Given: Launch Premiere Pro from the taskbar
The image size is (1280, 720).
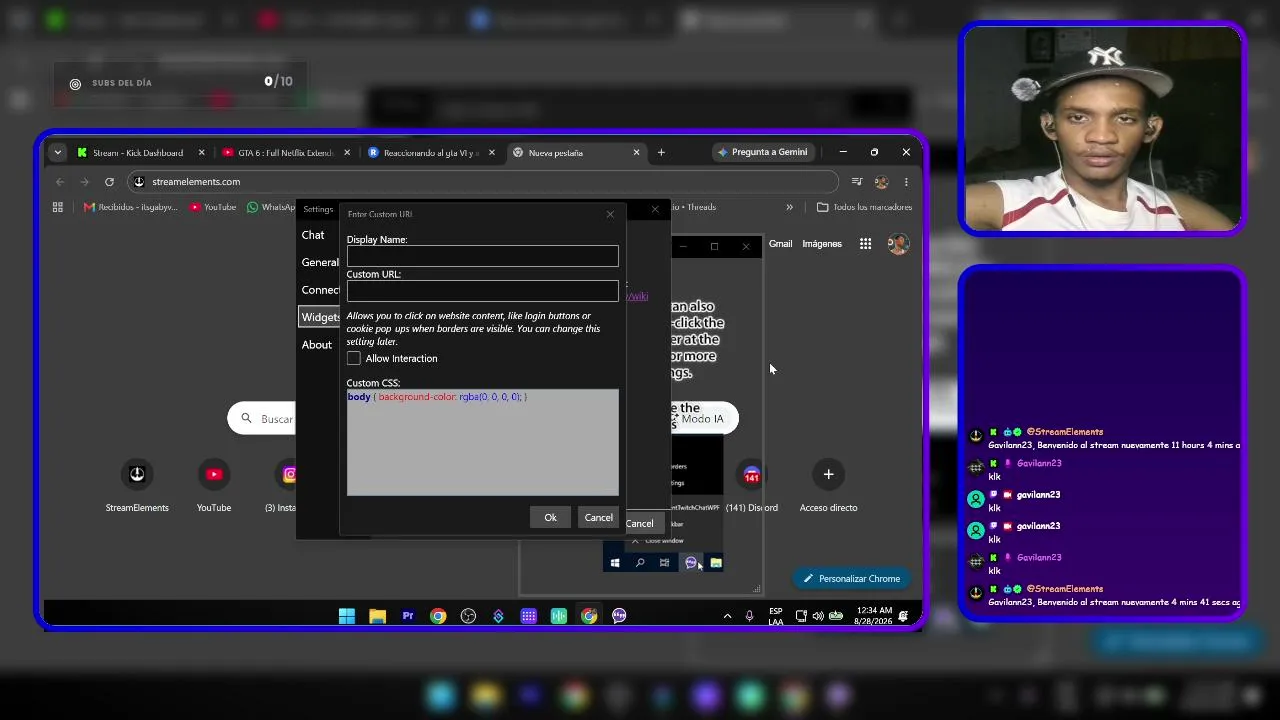Looking at the screenshot, I should 408,616.
